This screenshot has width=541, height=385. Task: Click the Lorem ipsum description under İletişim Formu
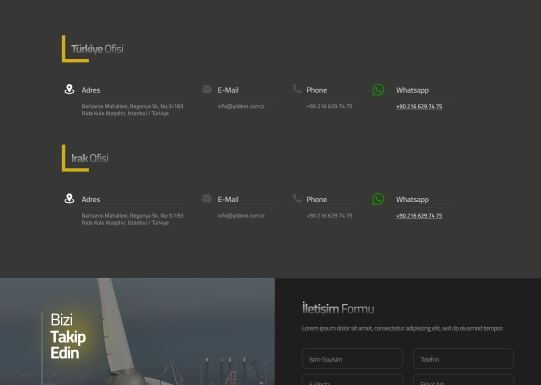403,328
